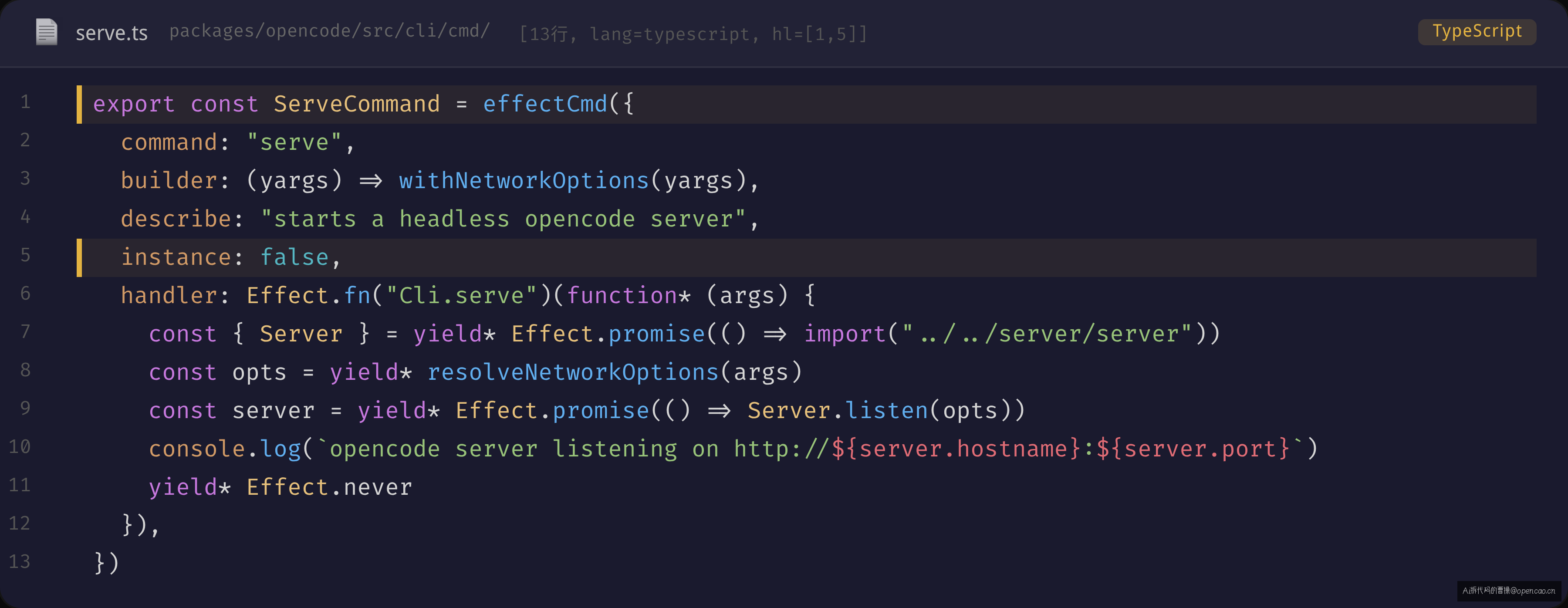Click the file document icon beside serve.ts
The width and height of the screenshot is (1568, 608).
[x=46, y=32]
